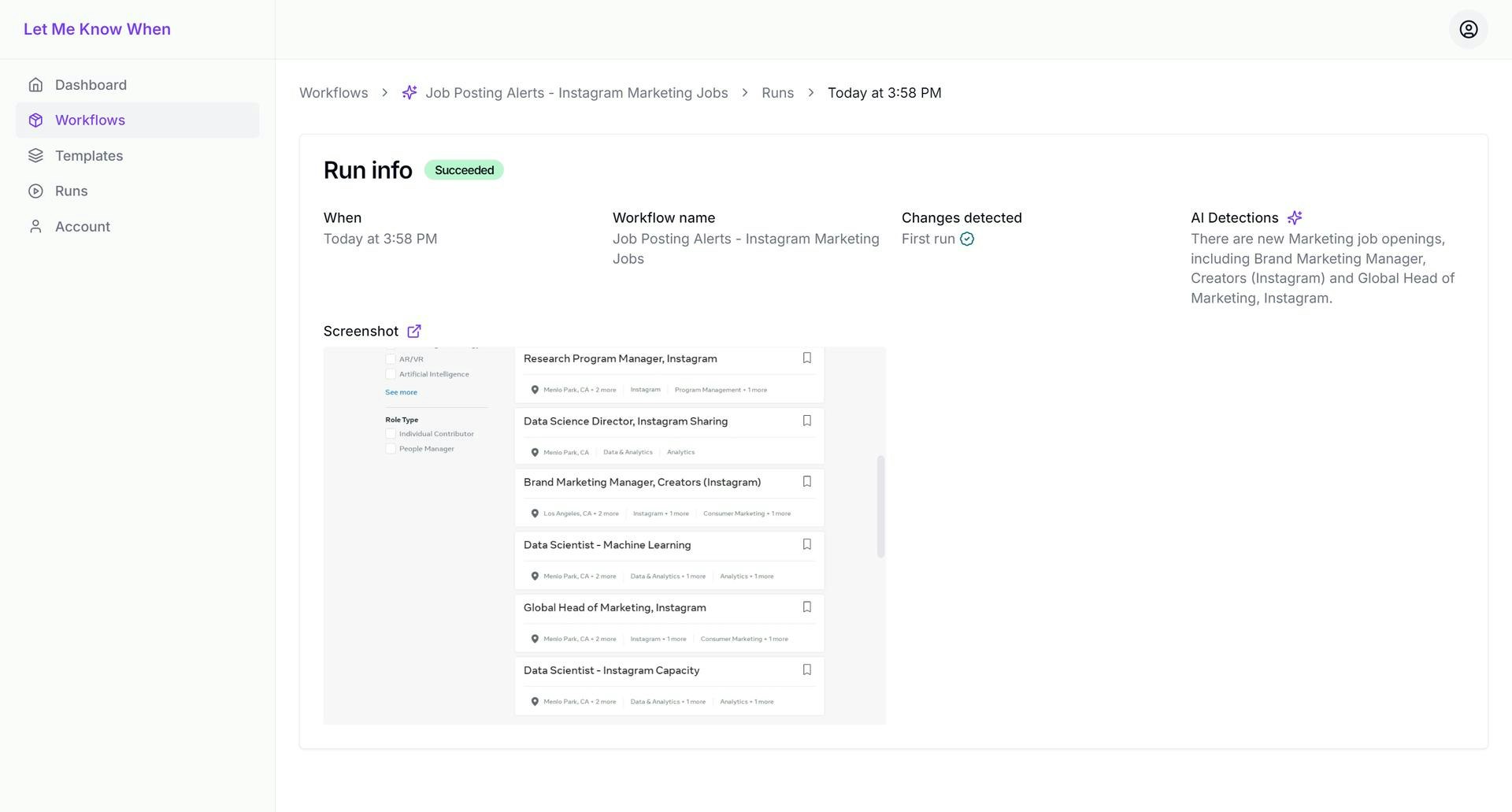Bookmark the Brand Marketing Manager job
The image size is (1512, 812).
tap(806, 481)
